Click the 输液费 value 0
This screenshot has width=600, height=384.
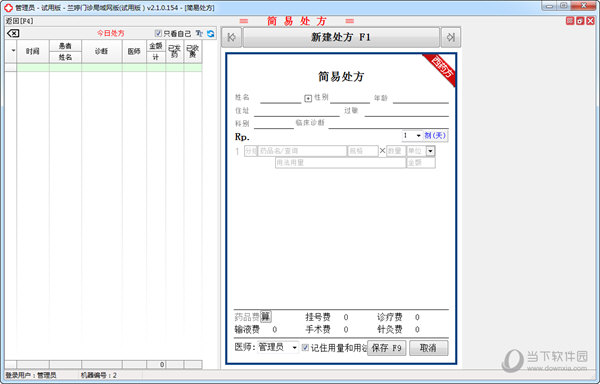pyautogui.click(x=274, y=329)
